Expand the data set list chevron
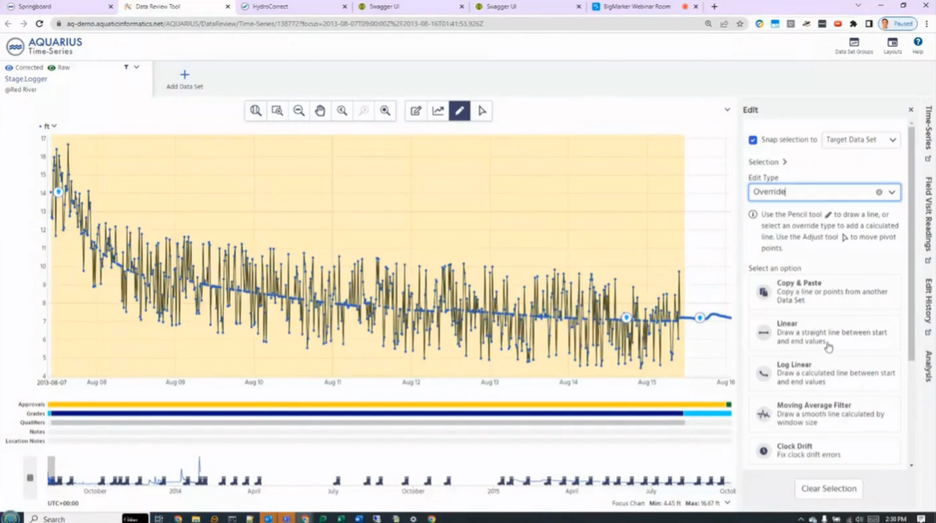 click(137, 67)
